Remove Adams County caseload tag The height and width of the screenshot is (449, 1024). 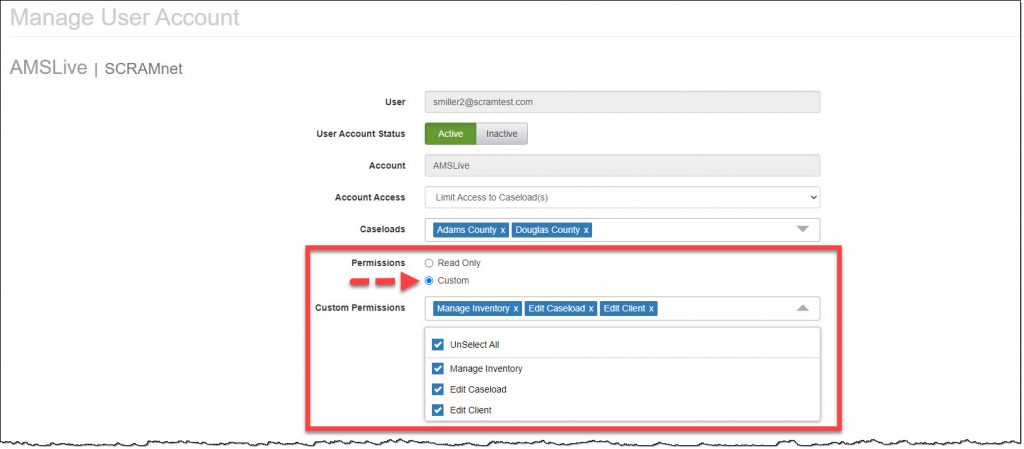pyautogui.click(x=503, y=230)
